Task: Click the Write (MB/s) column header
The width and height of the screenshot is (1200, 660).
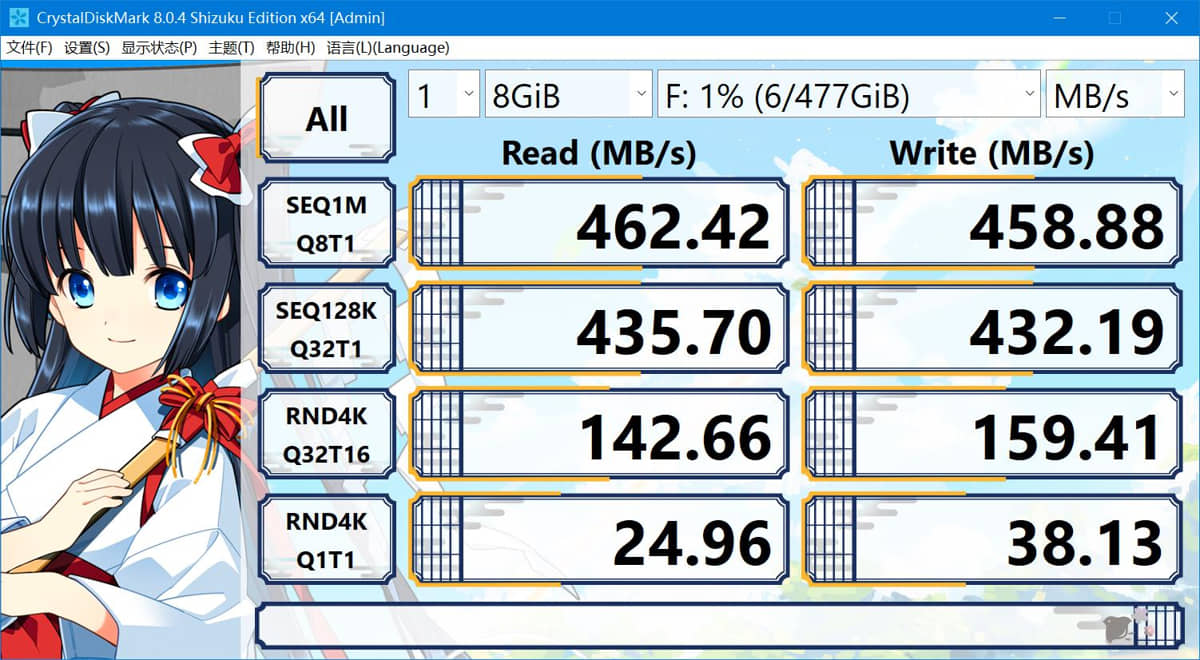Action: tap(992, 152)
